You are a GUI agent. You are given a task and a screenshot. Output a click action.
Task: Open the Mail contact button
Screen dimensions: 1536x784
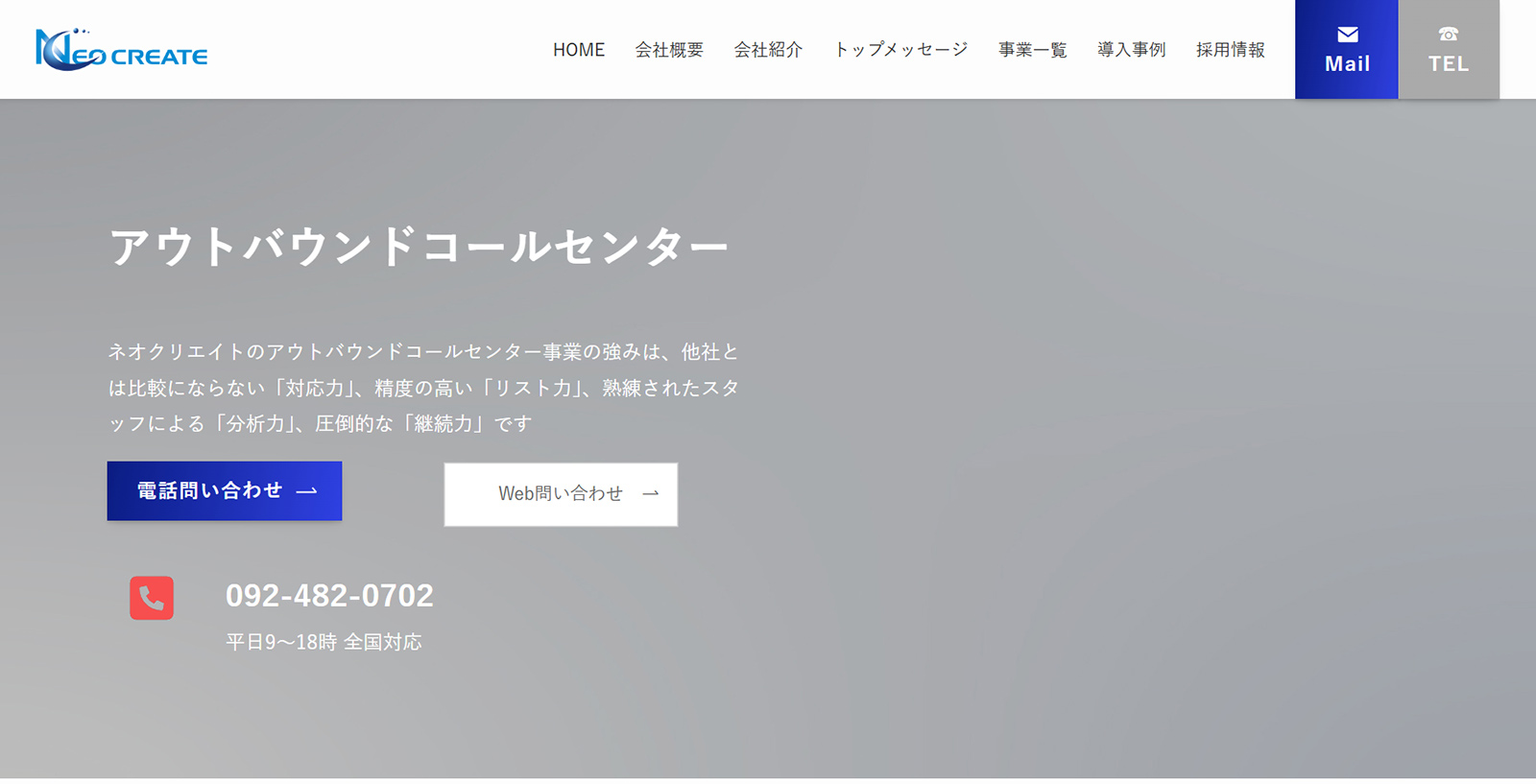click(x=1347, y=49)
